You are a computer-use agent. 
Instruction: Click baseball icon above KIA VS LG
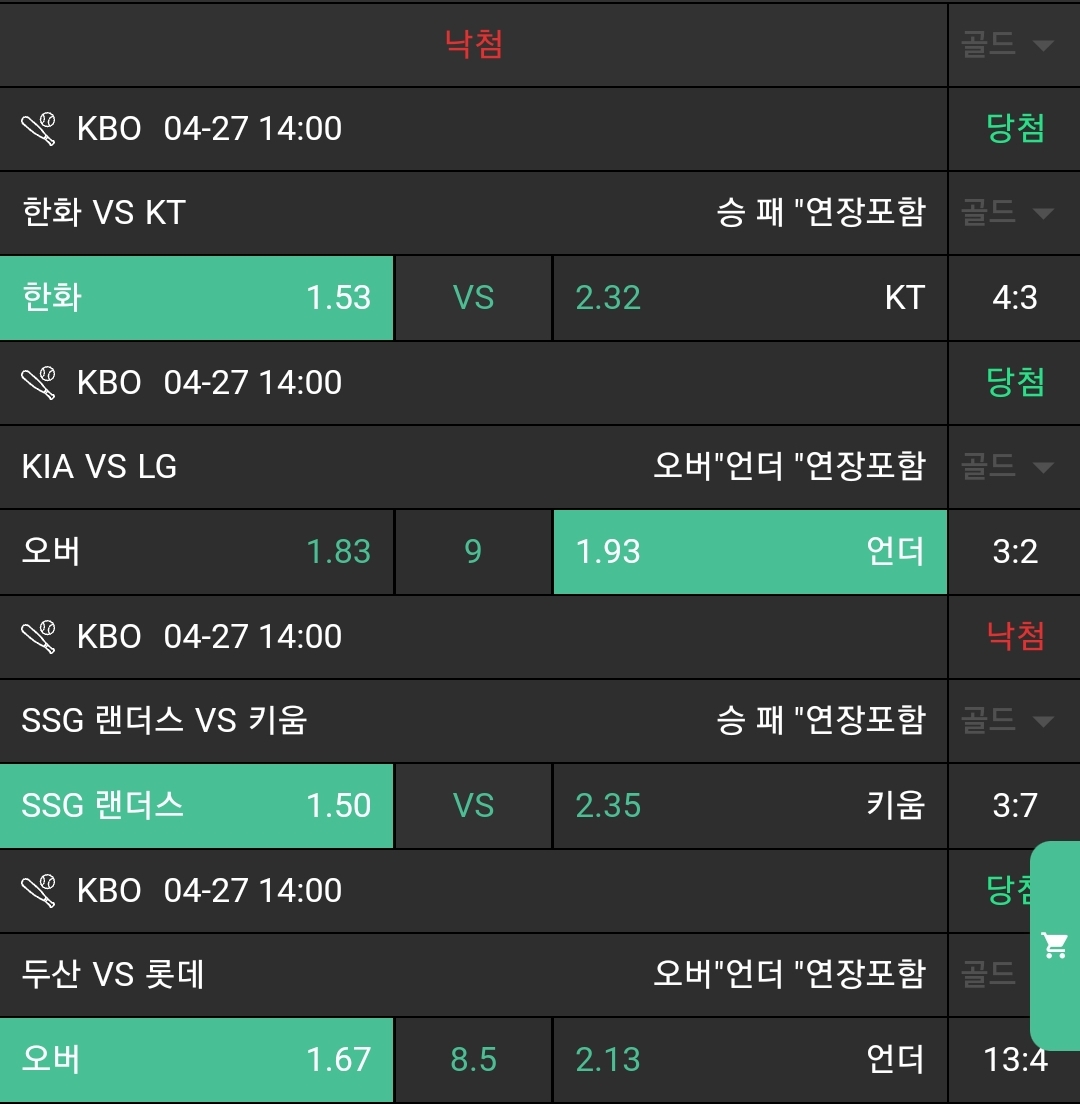click(x=39, y=383)
